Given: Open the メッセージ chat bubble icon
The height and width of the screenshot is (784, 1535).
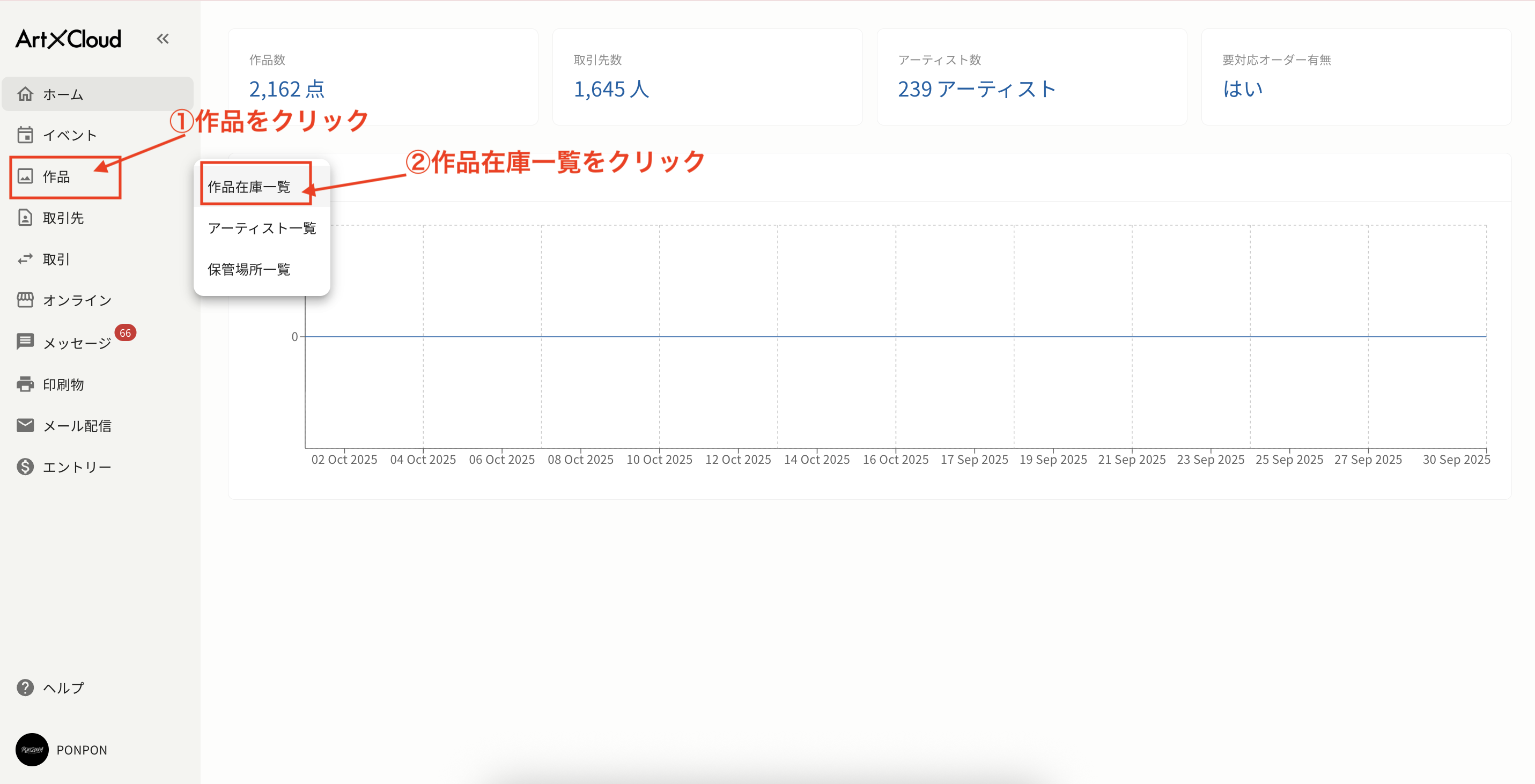Looking at the screenshot, I should tap(26, 342).
